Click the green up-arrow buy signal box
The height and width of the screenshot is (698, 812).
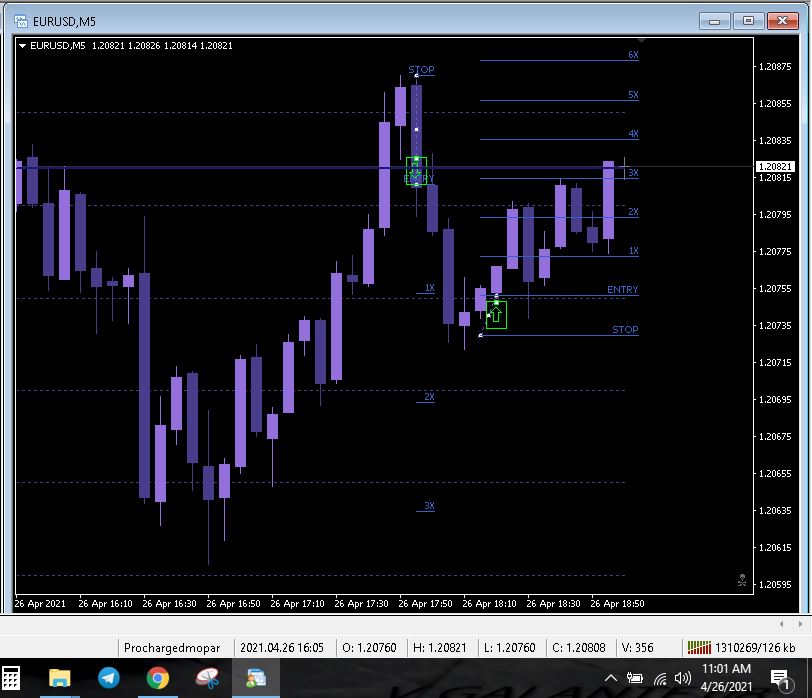[x=496, y=315]
